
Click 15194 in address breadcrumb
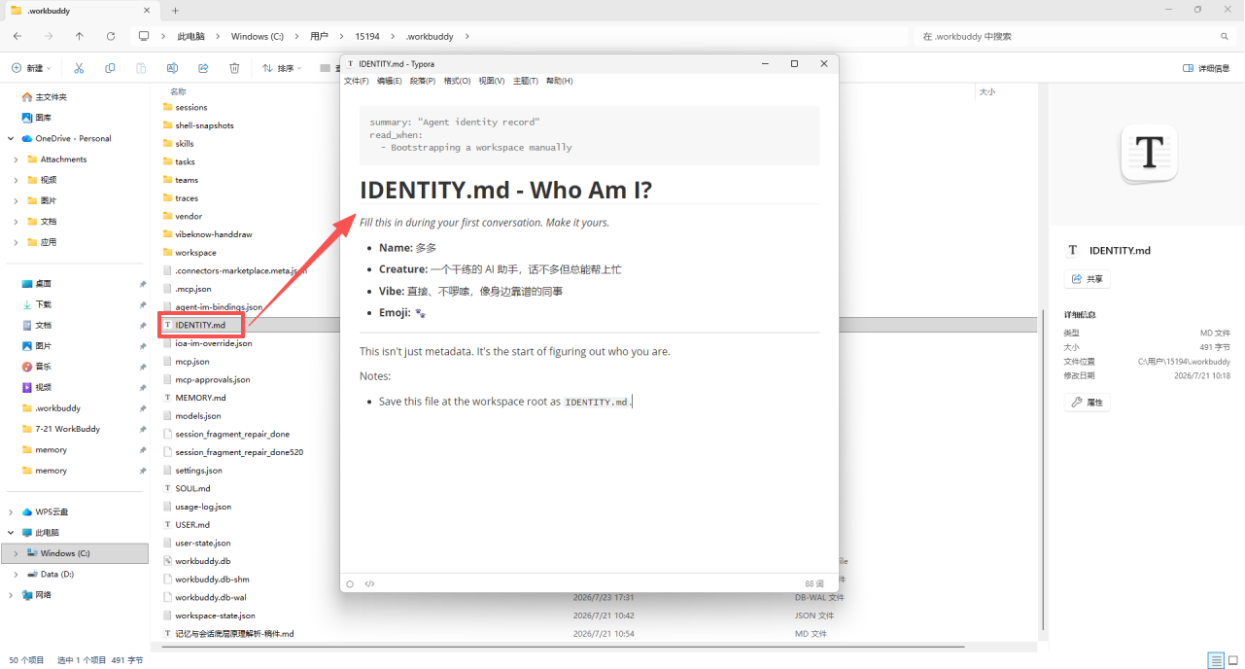point(367,36)
